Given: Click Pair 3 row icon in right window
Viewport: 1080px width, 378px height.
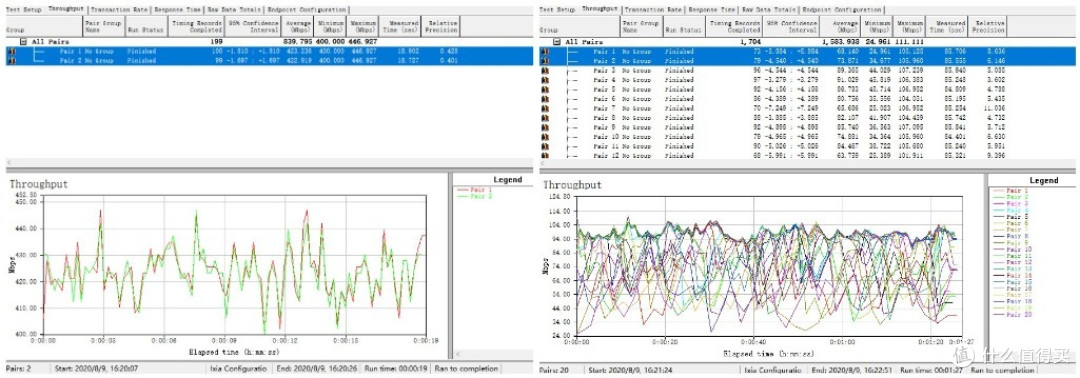Looking at the screenshot, I should click(545, 71).
